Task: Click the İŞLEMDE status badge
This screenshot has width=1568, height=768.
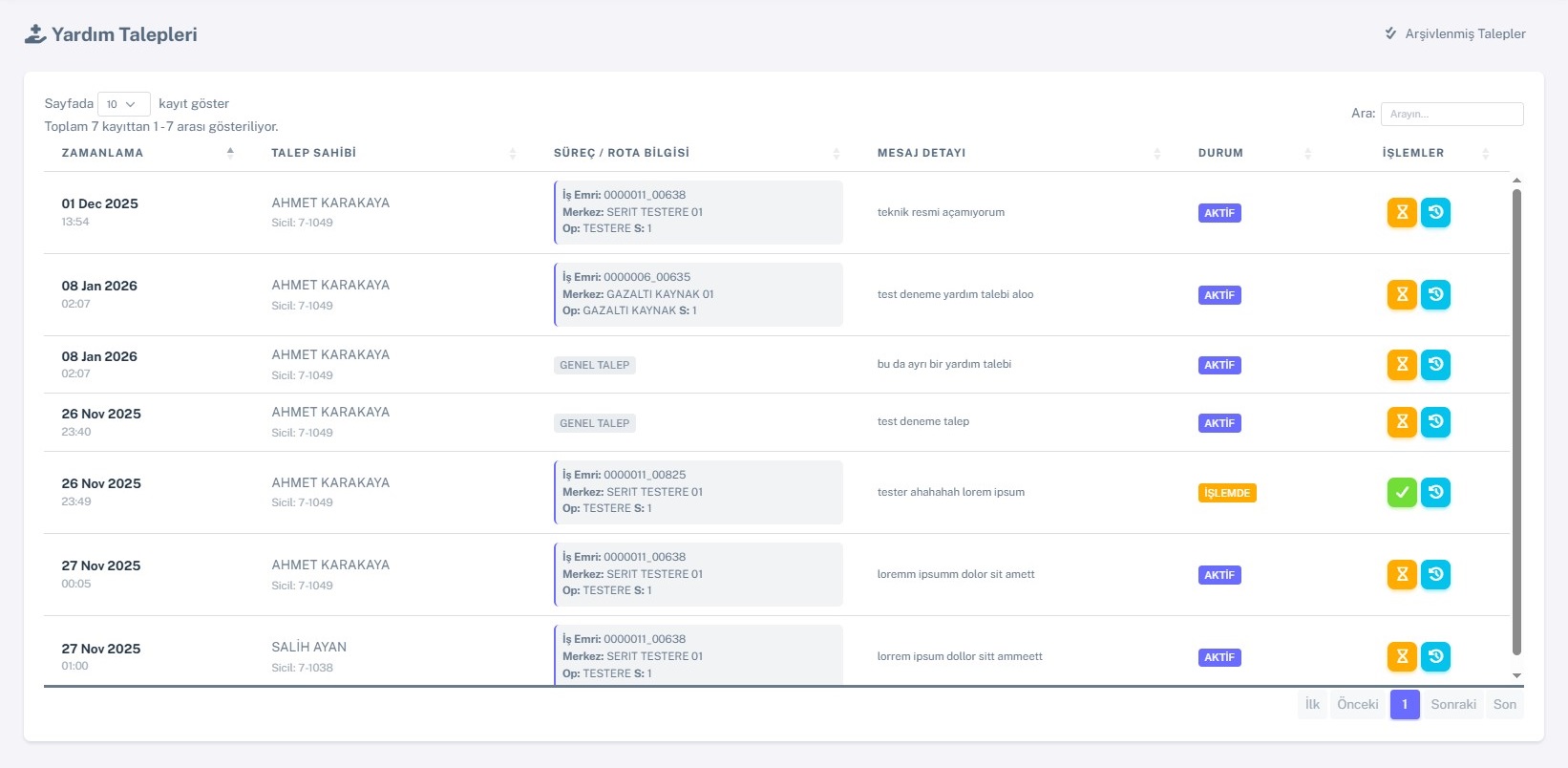Action: click(x=1227, y=493)
